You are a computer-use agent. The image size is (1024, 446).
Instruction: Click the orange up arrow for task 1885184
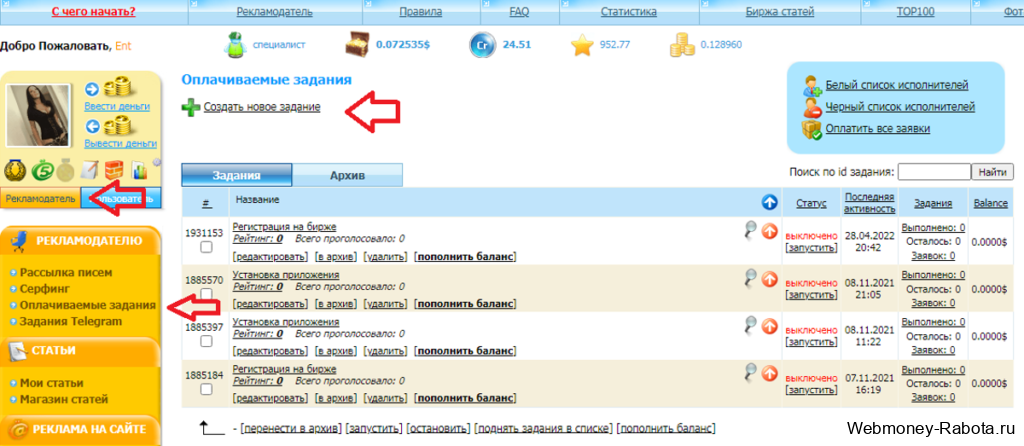(770, 373)
